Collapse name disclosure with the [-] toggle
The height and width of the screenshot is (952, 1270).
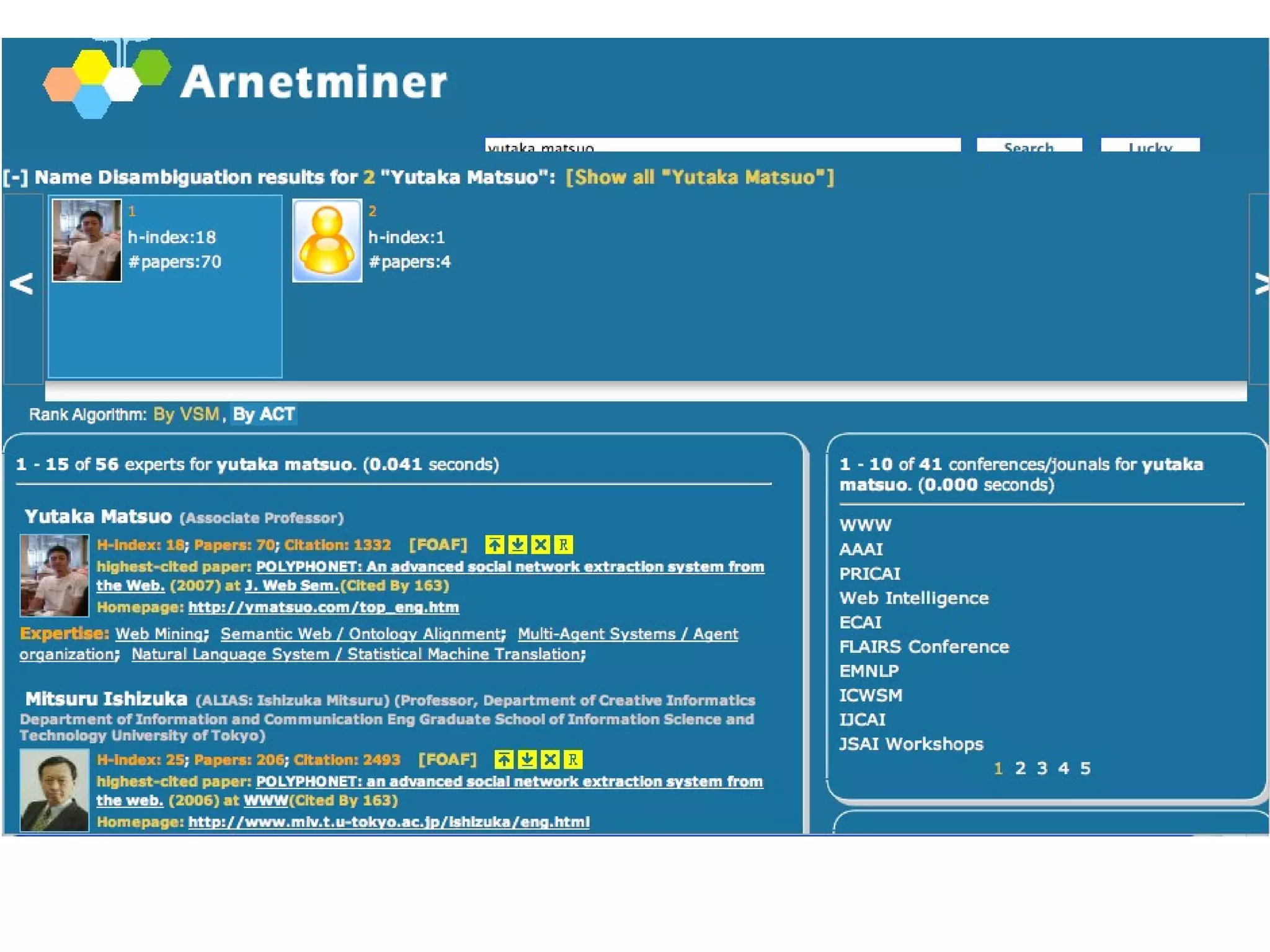pos(16,177)
